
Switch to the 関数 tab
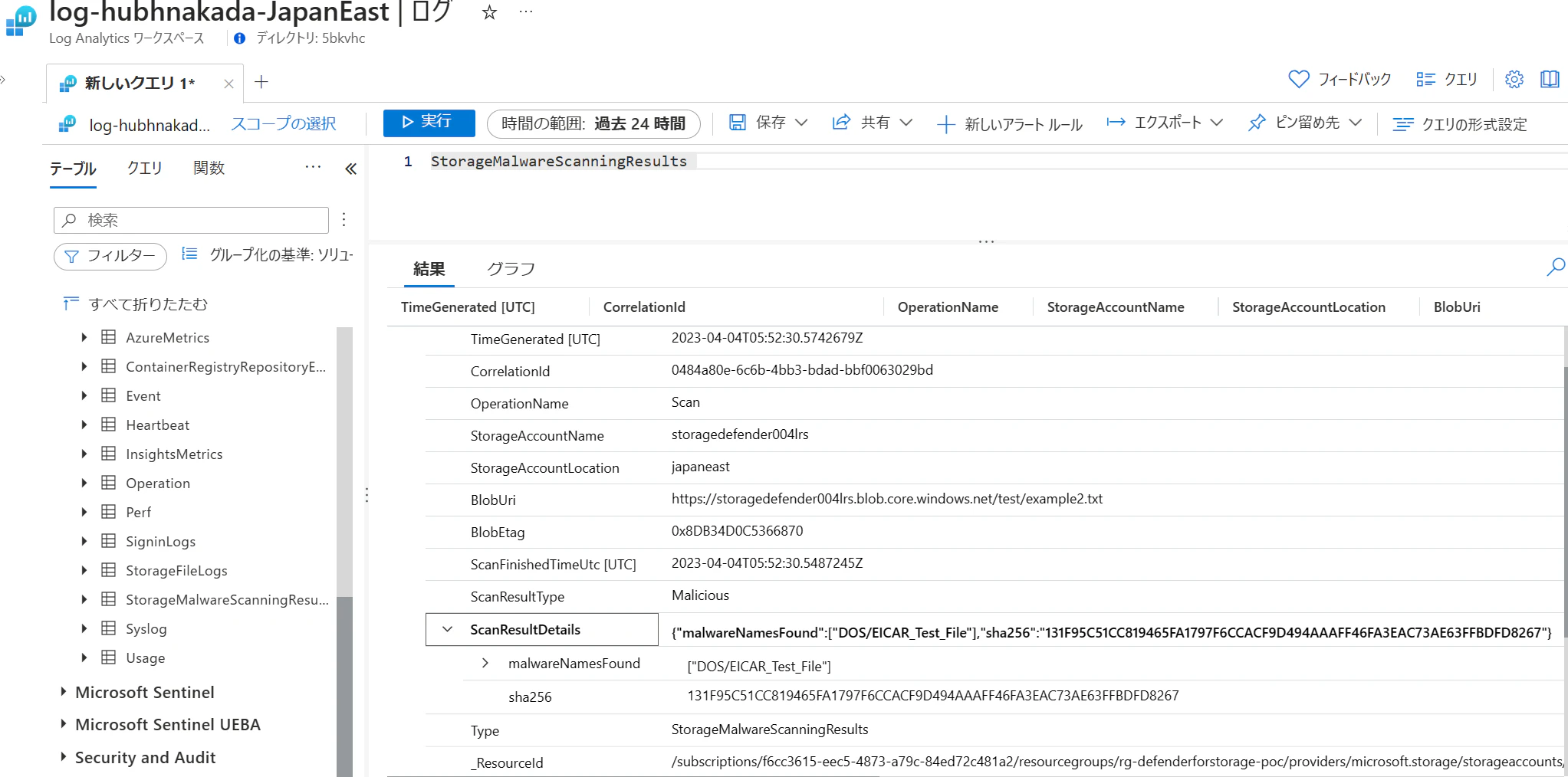click(209, 168)
